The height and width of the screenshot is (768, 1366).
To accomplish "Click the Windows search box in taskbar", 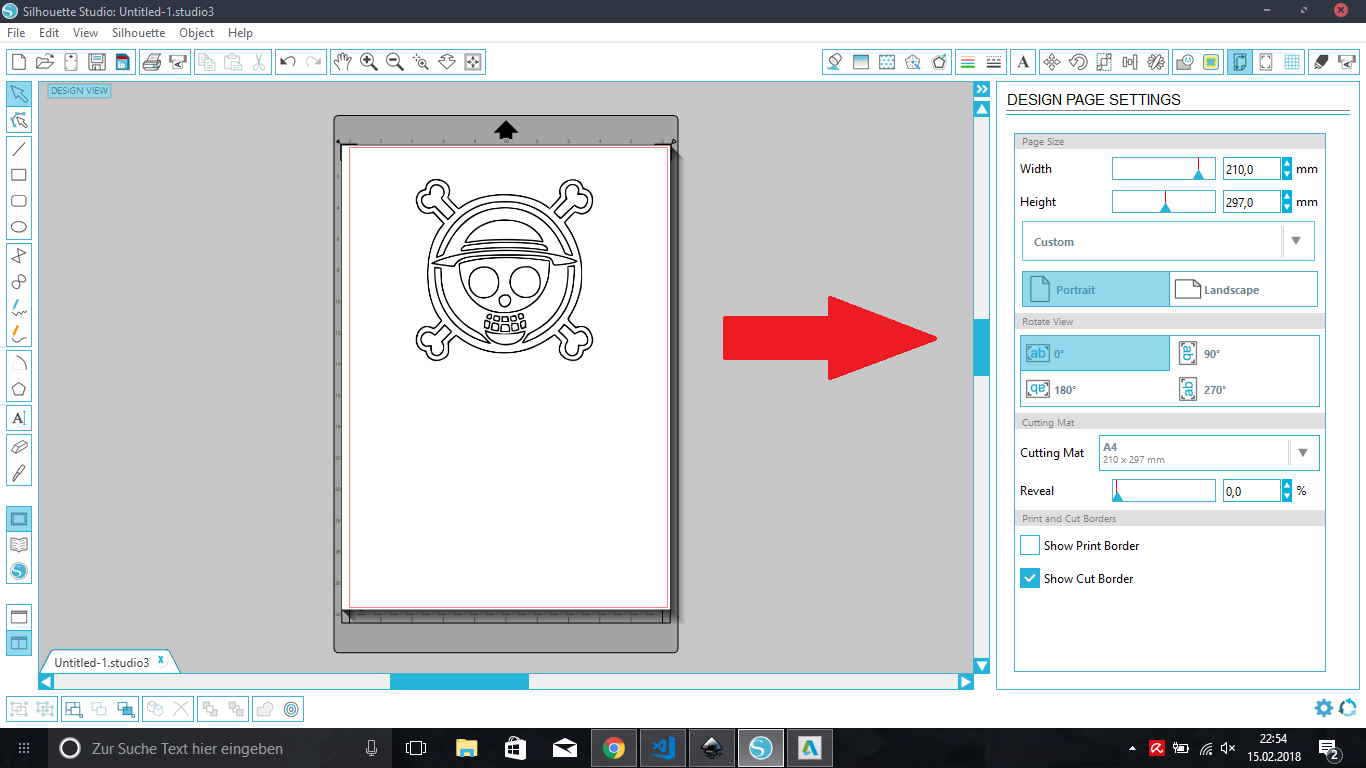I will 220,748.
